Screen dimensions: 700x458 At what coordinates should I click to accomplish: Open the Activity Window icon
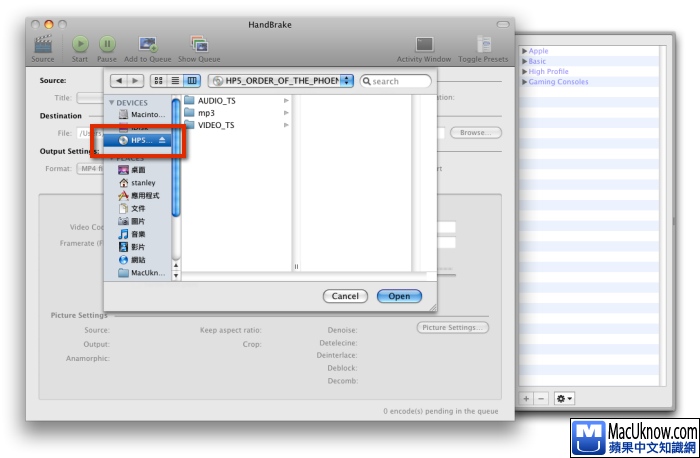(424, 44)
